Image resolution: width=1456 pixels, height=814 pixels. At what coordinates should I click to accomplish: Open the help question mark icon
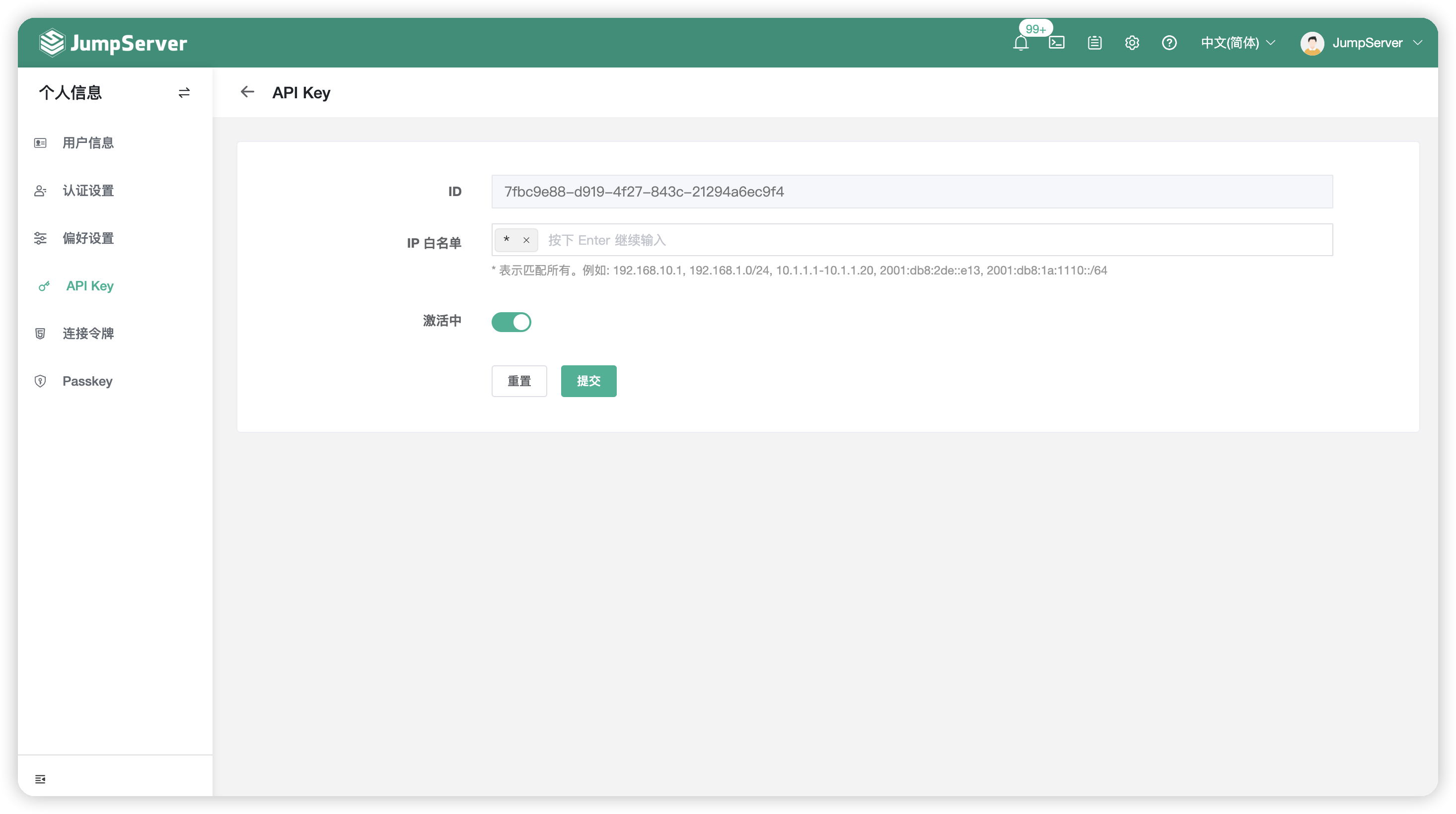click(1169, 43)
